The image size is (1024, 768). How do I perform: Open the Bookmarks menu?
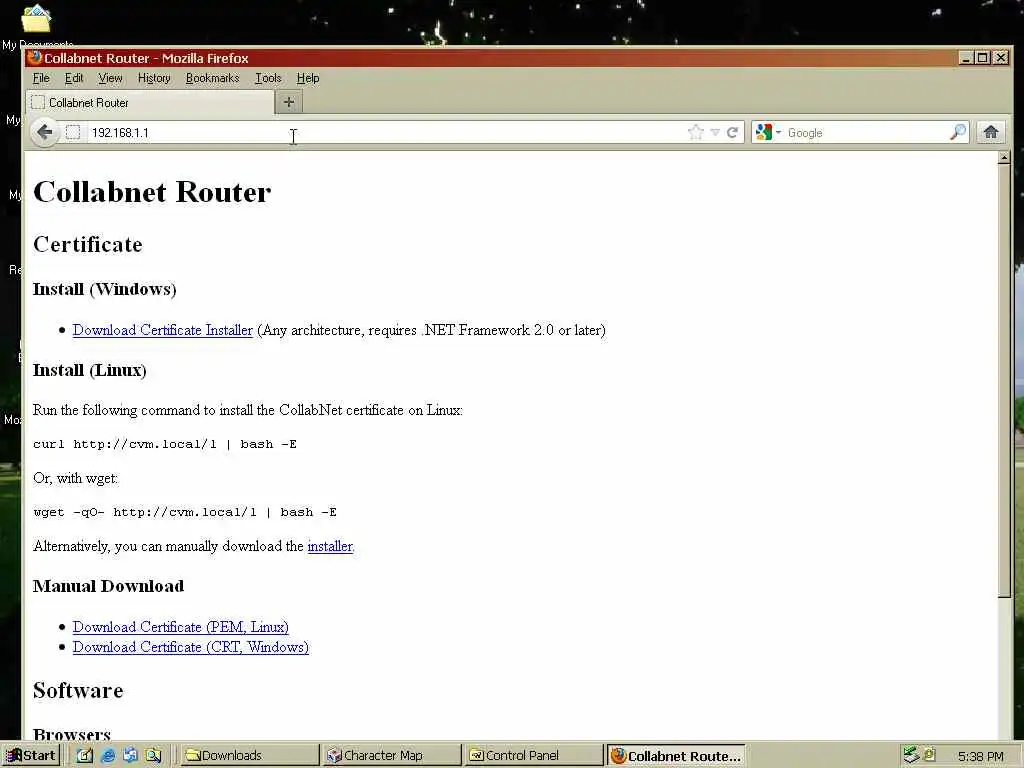click(212, 78)
